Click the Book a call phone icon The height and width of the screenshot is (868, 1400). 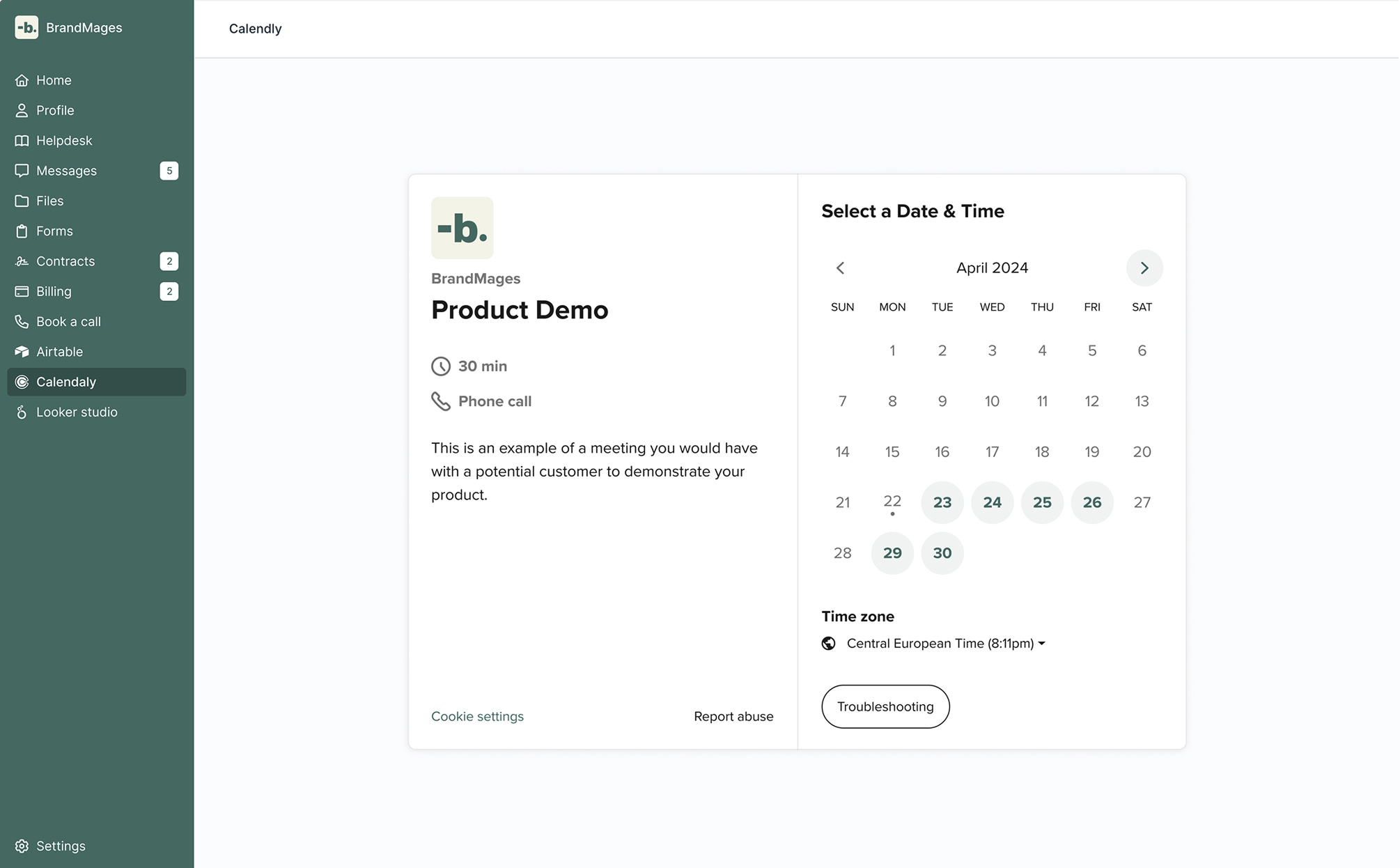(22, 321)
